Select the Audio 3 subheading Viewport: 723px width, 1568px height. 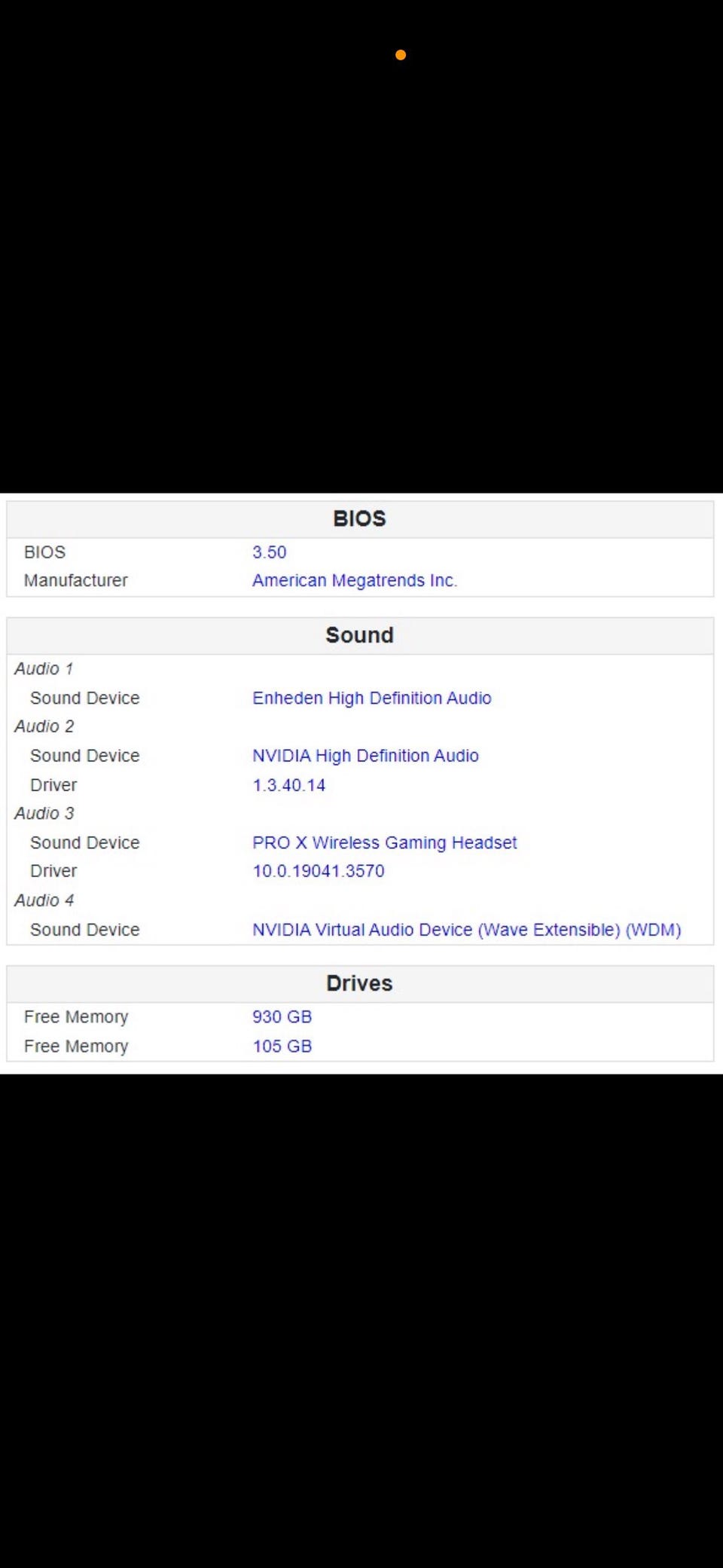tap(44, 814)
